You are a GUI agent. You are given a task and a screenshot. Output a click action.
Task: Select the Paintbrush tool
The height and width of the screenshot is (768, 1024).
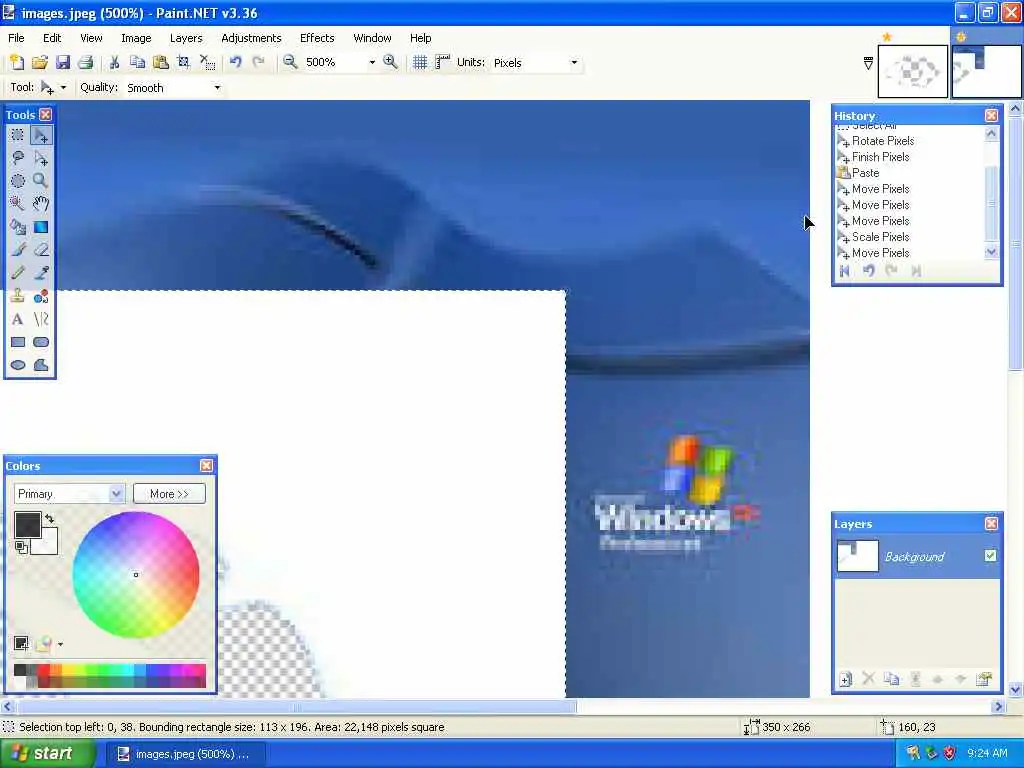coord(18,249)
